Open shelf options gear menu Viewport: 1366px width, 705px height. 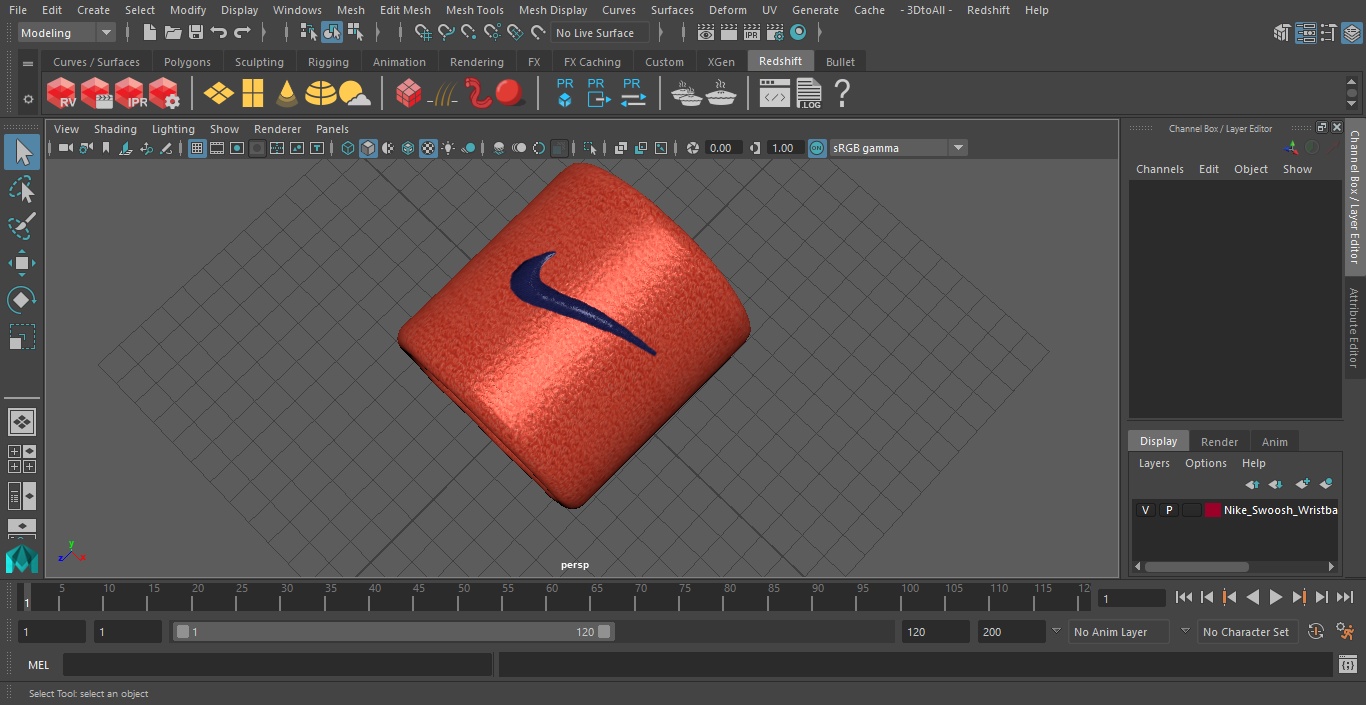coord(28,99)
